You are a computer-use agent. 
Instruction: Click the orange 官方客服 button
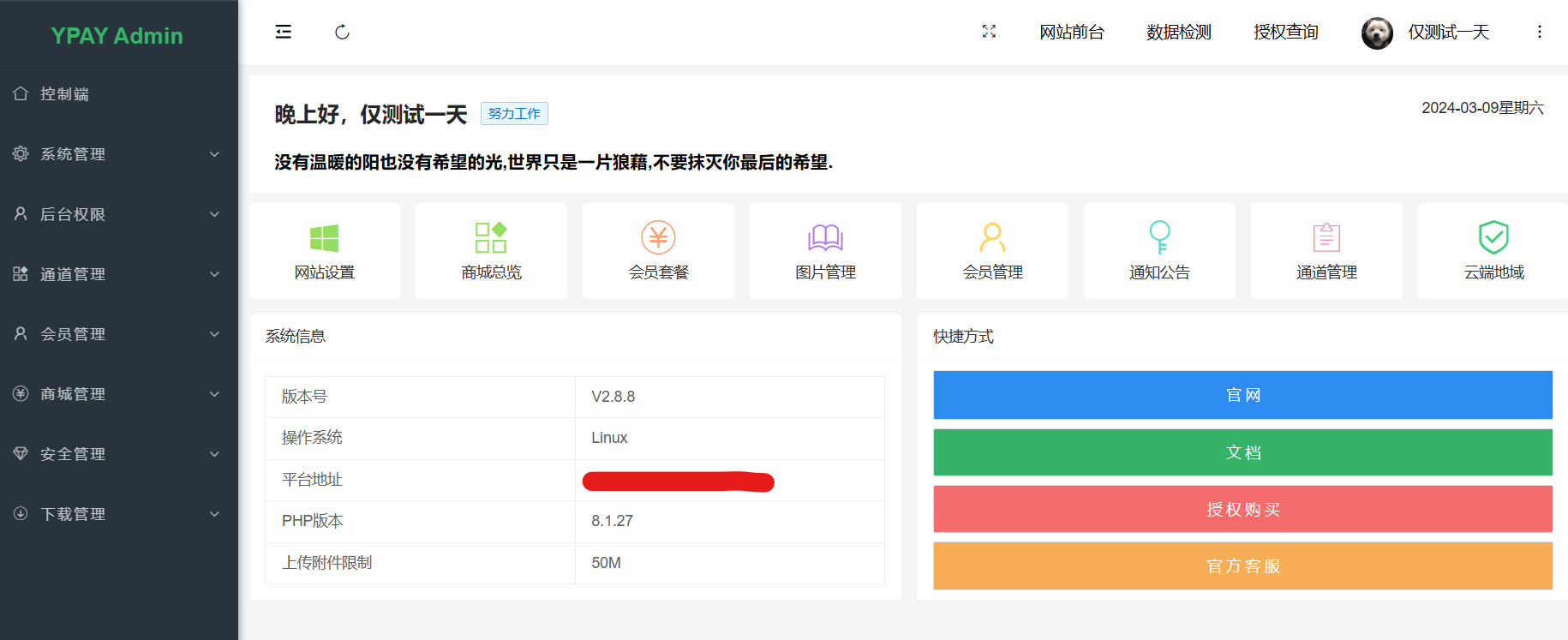1243,566
